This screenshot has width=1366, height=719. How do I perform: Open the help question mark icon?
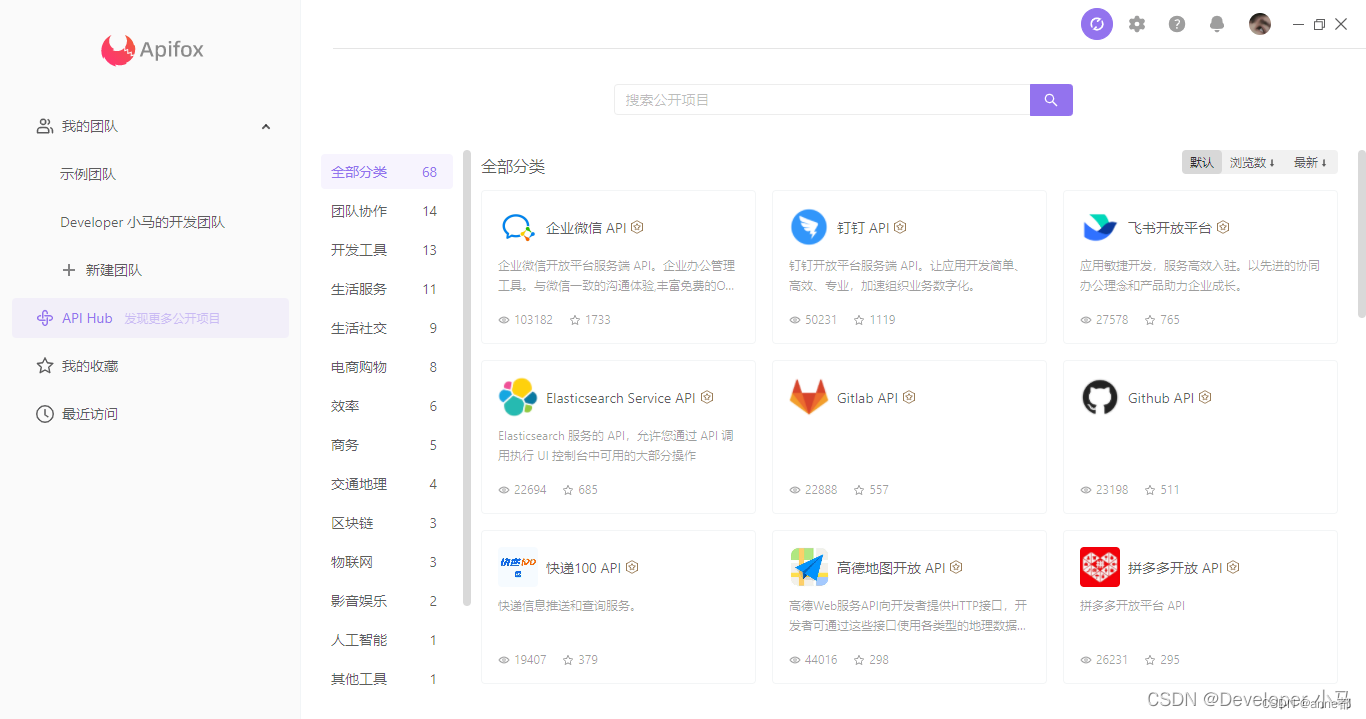[x=1177, y=24]
